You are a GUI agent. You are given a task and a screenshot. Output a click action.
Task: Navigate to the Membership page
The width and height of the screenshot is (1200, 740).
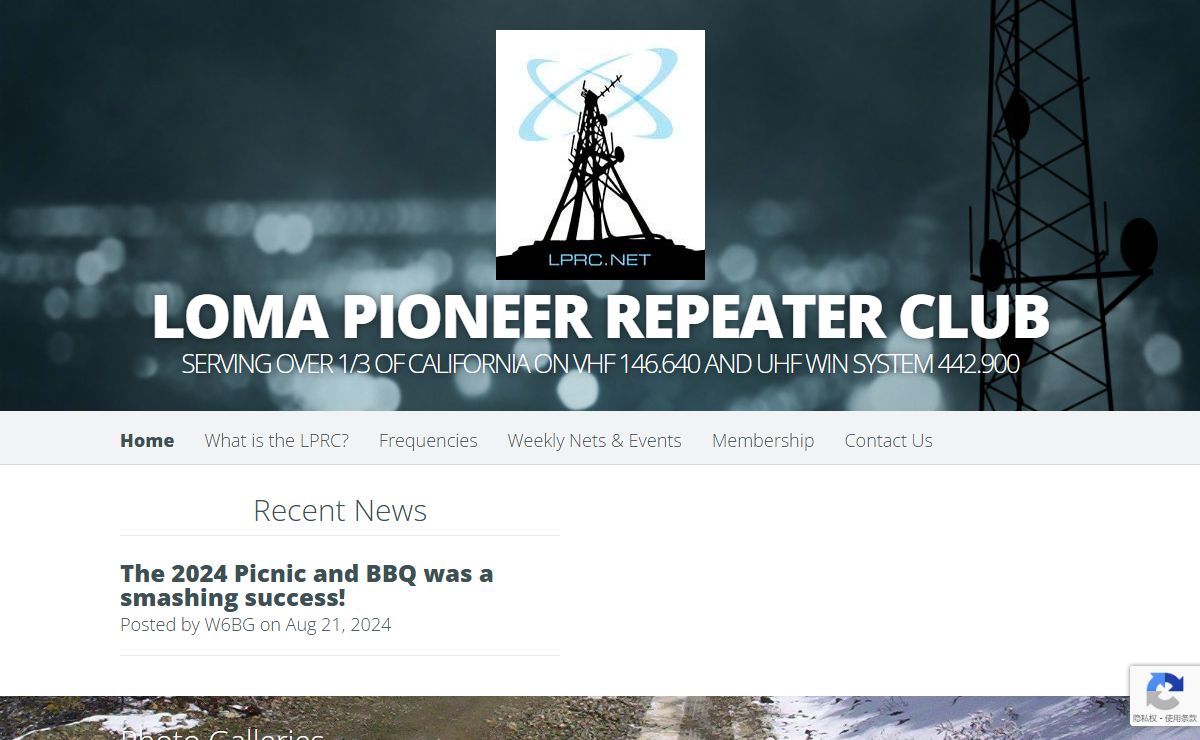(x=763, y=440)
